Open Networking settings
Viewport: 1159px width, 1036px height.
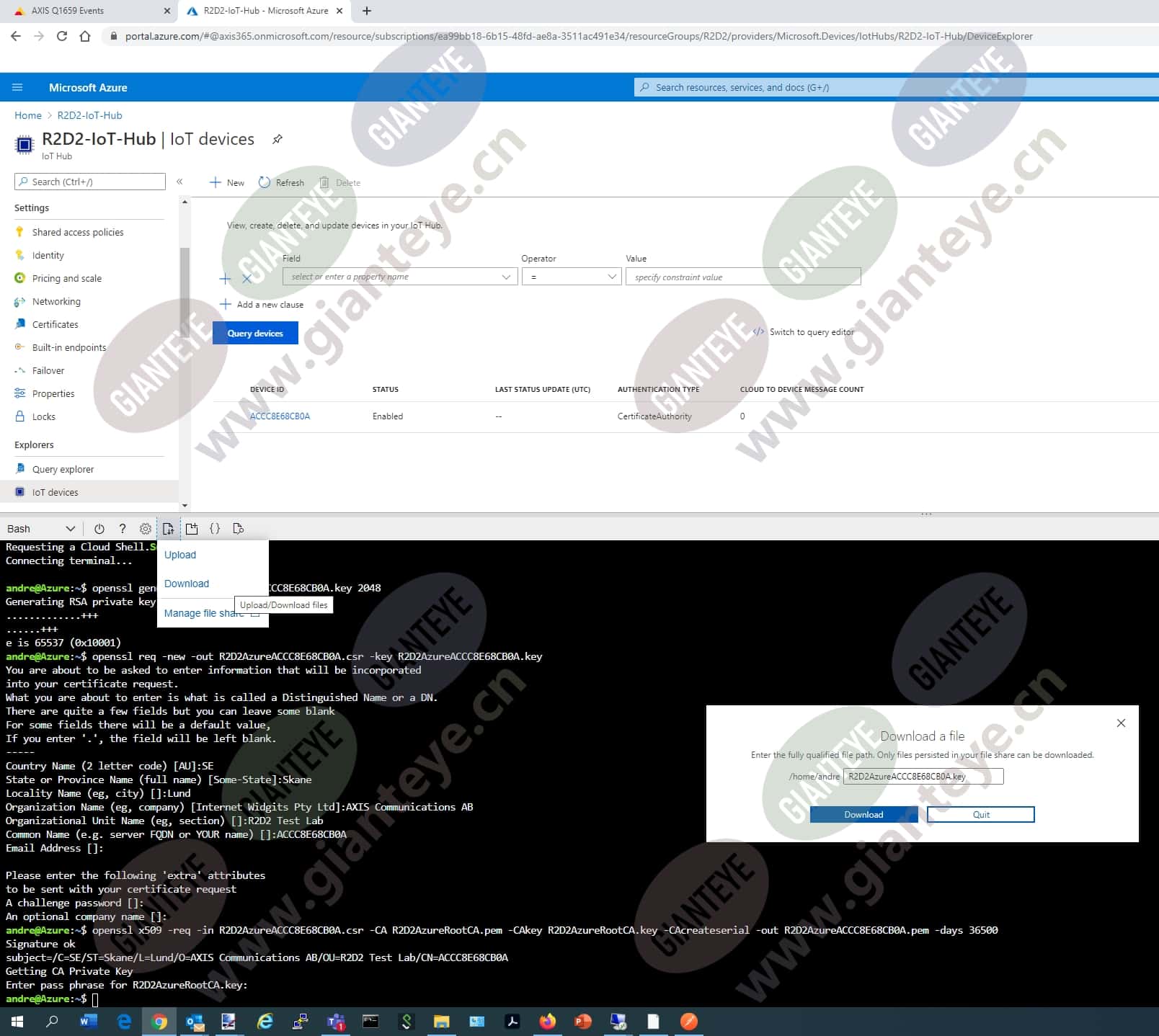(x=56, y=301)
